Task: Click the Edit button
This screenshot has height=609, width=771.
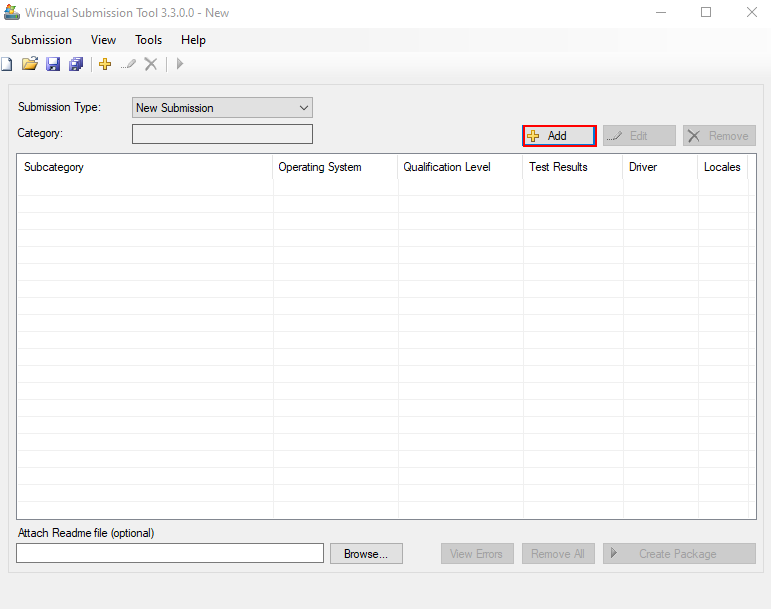Action: pyautogui.click(x=639, y=136)
